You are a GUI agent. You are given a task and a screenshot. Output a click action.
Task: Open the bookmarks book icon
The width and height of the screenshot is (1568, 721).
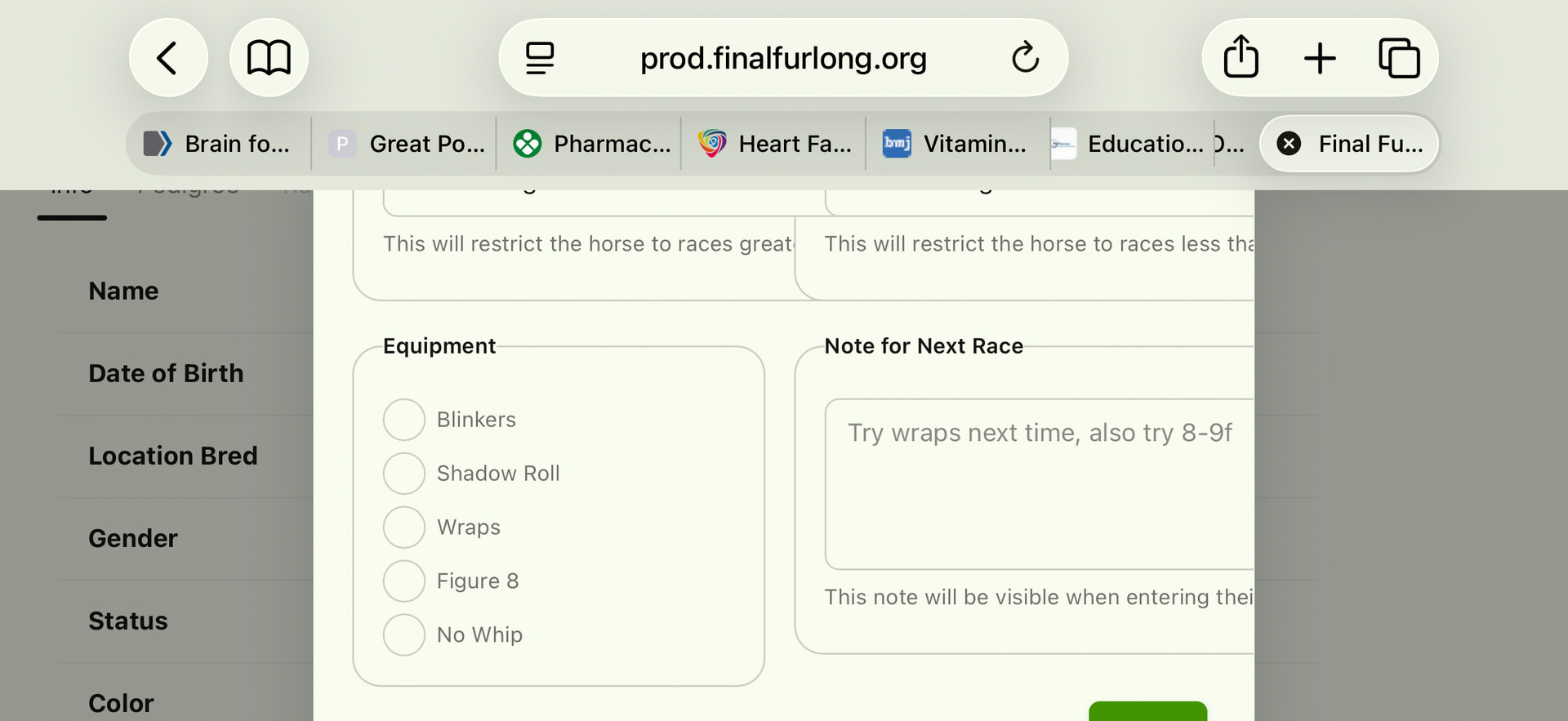[x=269, y=58]
